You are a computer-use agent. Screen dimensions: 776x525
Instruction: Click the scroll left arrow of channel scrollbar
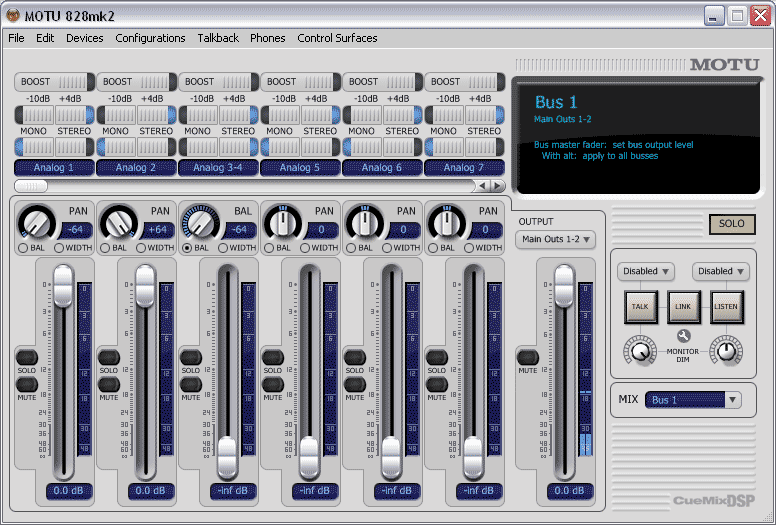[482, 186]
